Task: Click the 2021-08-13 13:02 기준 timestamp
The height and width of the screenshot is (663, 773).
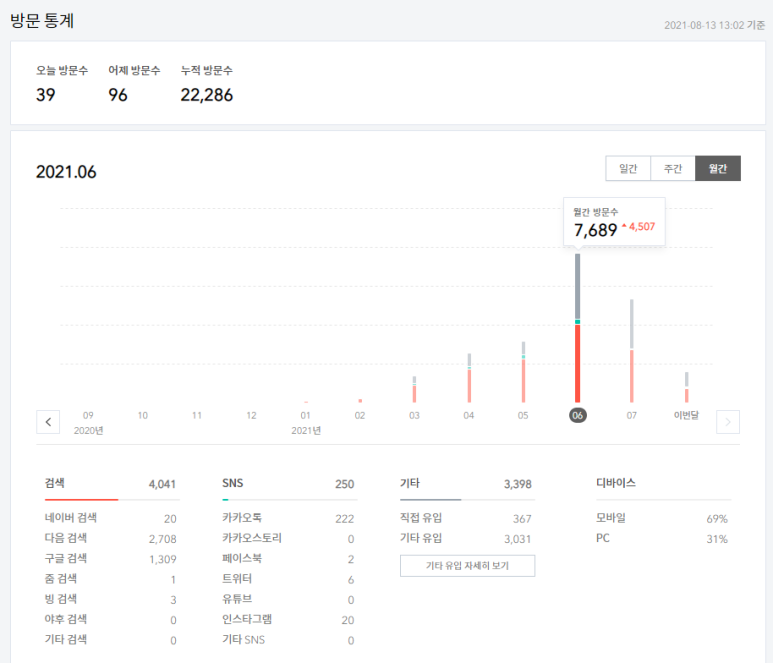Action: point(714,25)
